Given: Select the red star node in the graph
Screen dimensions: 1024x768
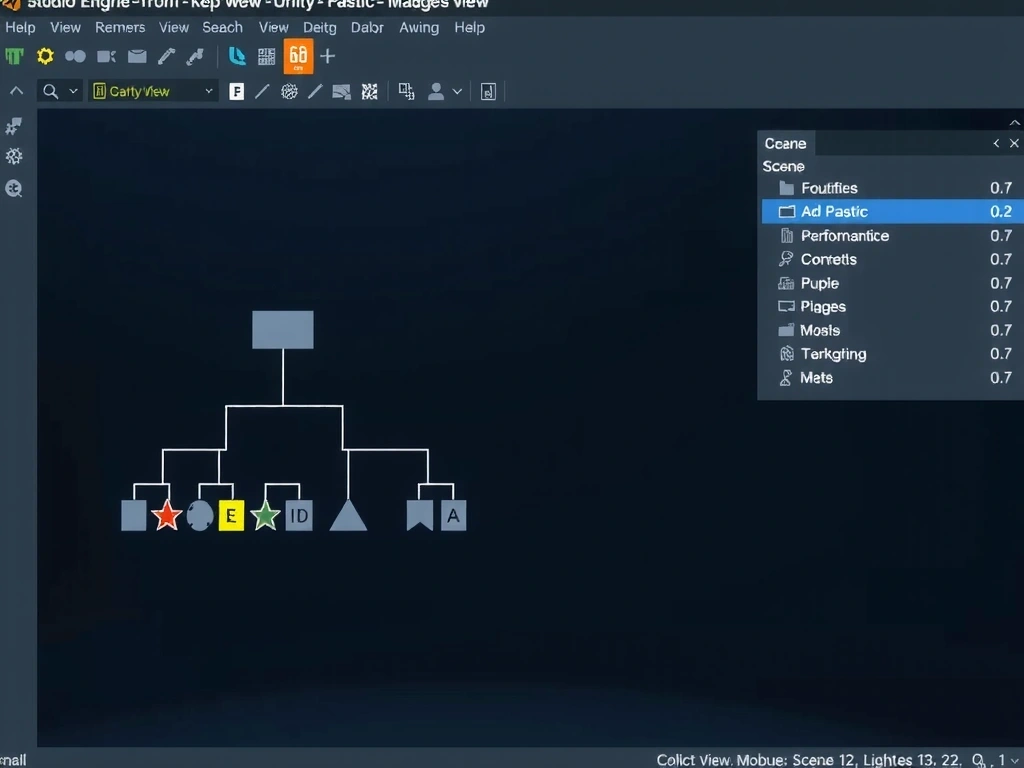Looking at the screenshot, I should tap(166, 515).
